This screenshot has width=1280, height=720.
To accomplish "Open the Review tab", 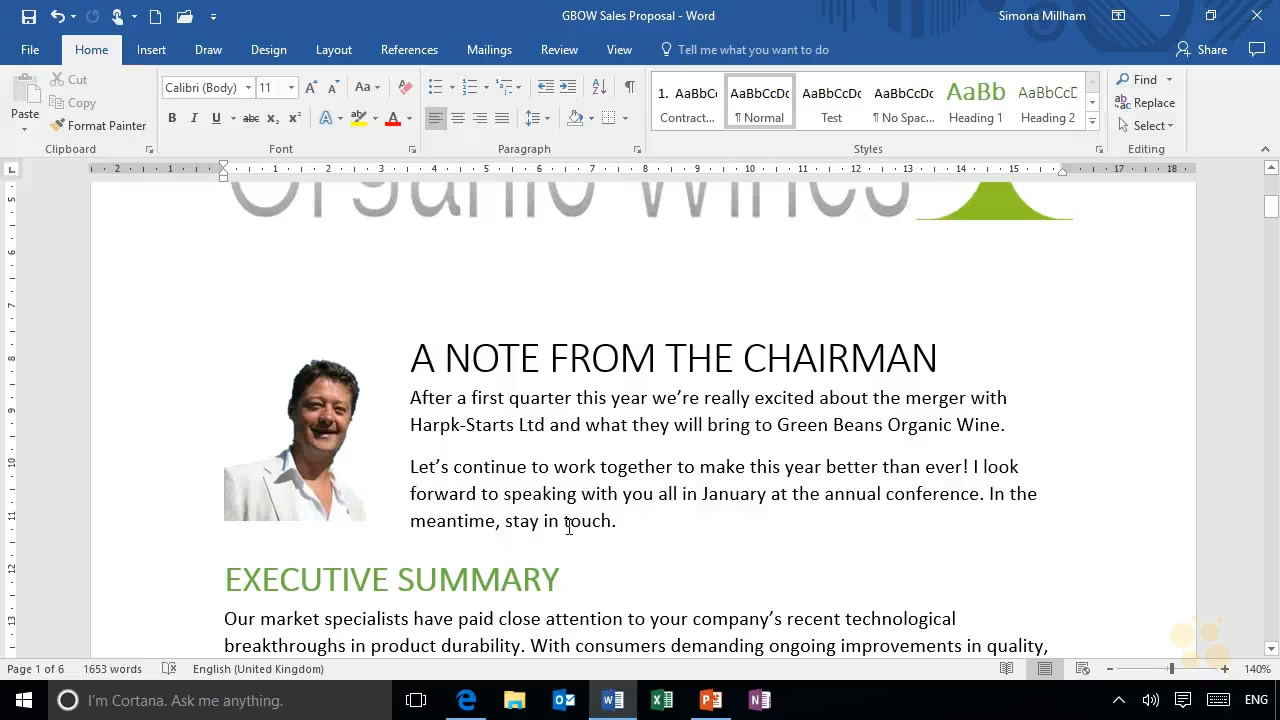I will [x=559, y=50].
